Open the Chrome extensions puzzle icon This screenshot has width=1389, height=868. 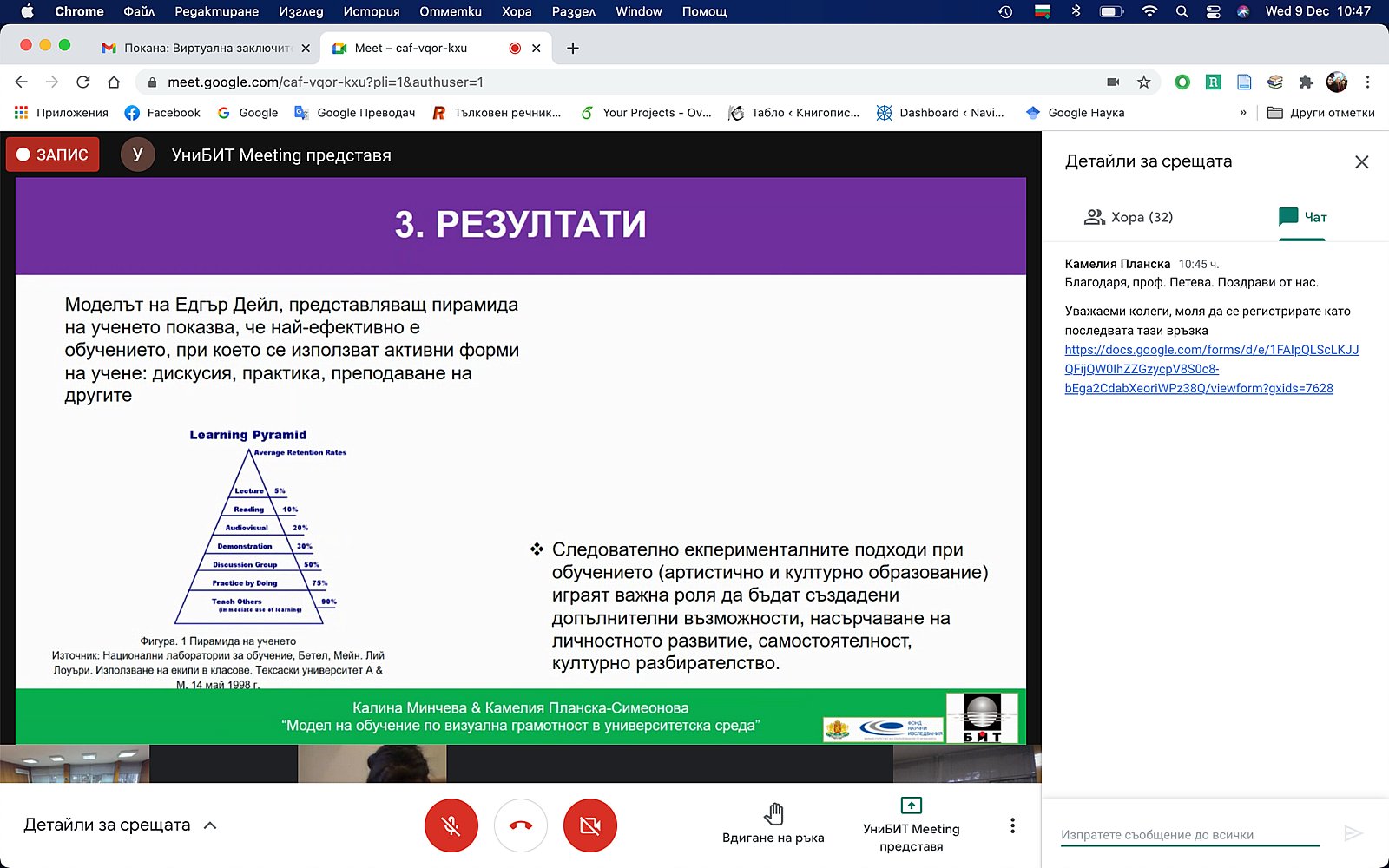click(1306, 82)
